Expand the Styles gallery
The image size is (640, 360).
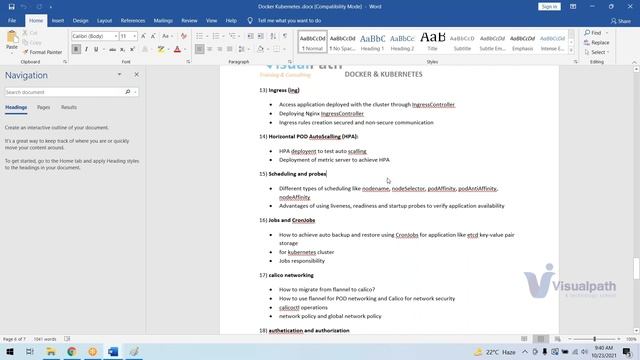coord(571,50)
